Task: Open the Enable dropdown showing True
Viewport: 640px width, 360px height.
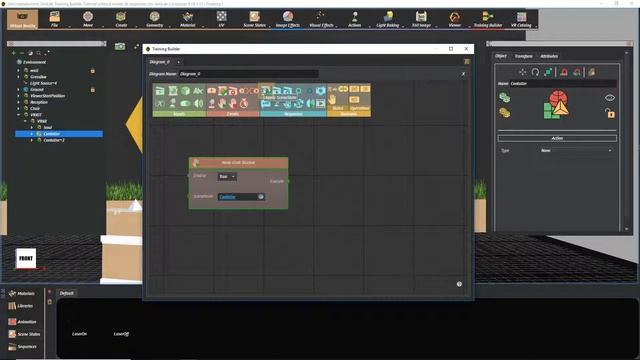Action: [227, 177]
